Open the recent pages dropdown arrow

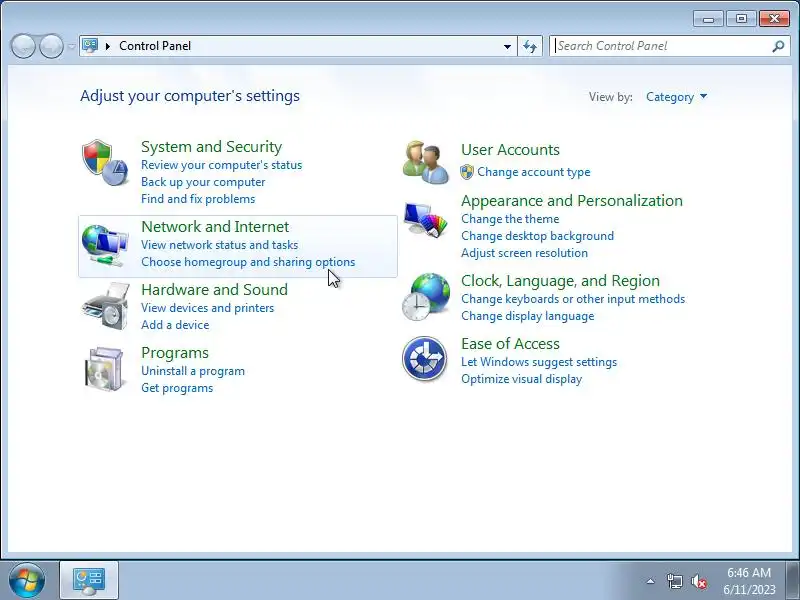71,46
